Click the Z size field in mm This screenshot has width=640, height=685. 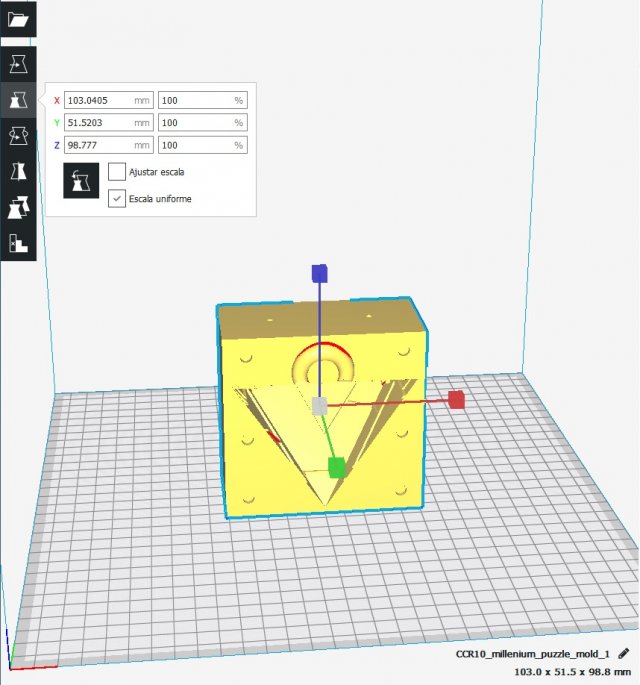point(109,145)
